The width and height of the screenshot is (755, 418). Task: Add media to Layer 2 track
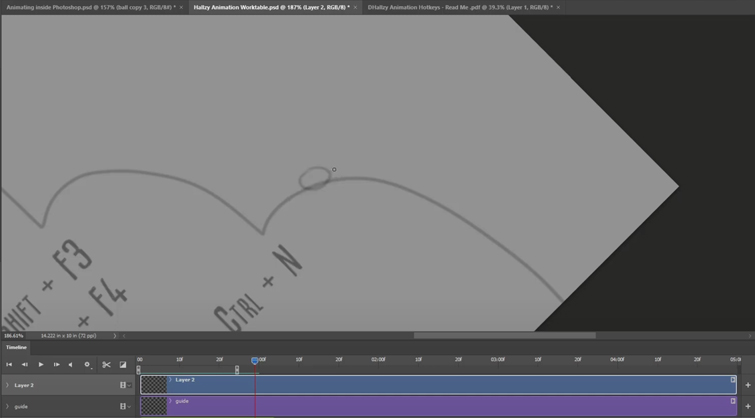point(748,385)
